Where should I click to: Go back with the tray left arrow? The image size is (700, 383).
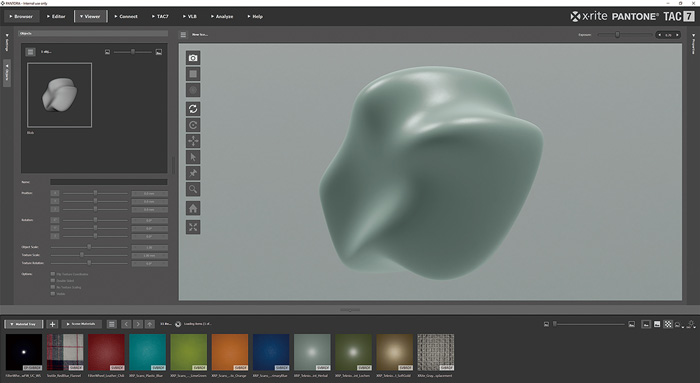coord(126,324)
